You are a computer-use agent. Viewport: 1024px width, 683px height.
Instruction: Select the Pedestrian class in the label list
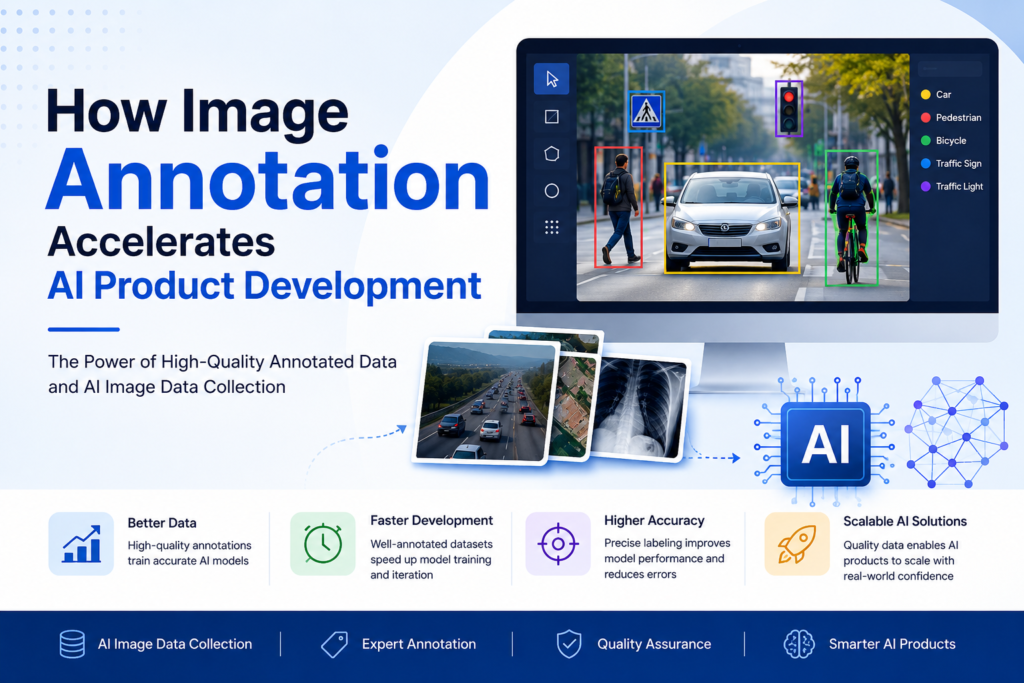click(951, 118)
